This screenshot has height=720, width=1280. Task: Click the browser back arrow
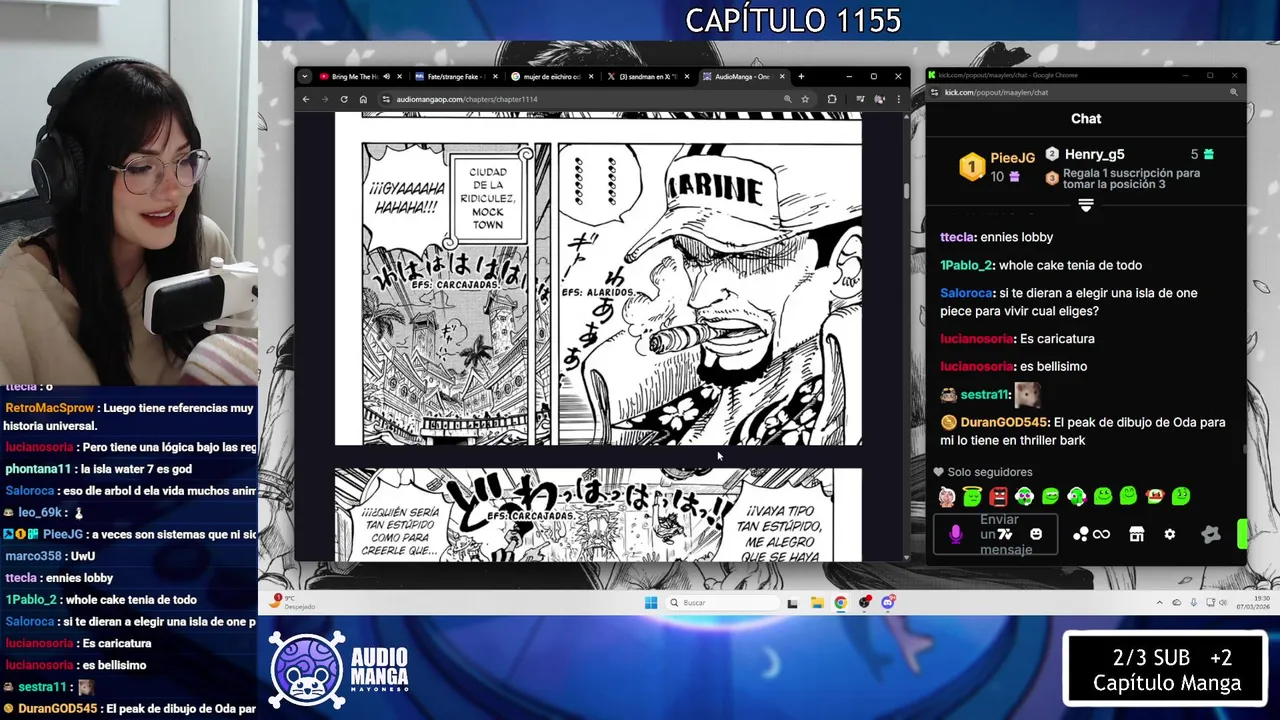(x=308, y=99)
